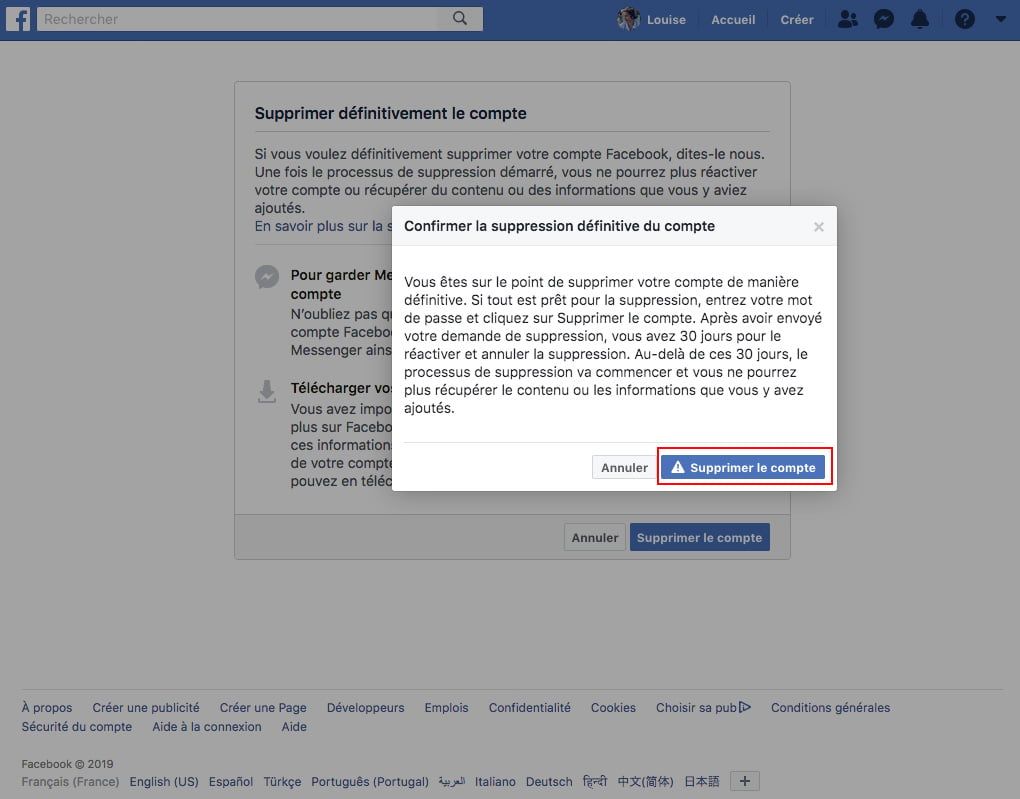This screenshot has height=799, width=1020.
Task: Switch language to Português (Portugal)
Action: pyautogui.click(x=369, y=781)
